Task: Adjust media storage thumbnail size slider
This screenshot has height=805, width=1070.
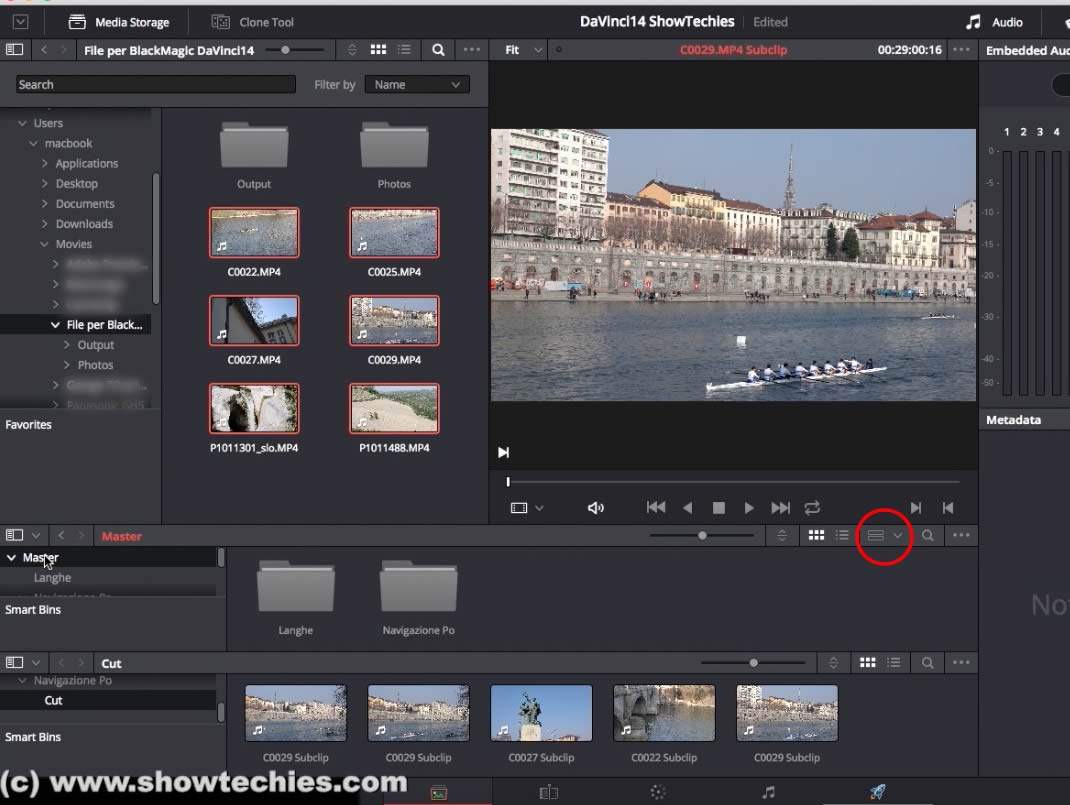Action: (285, 50)
